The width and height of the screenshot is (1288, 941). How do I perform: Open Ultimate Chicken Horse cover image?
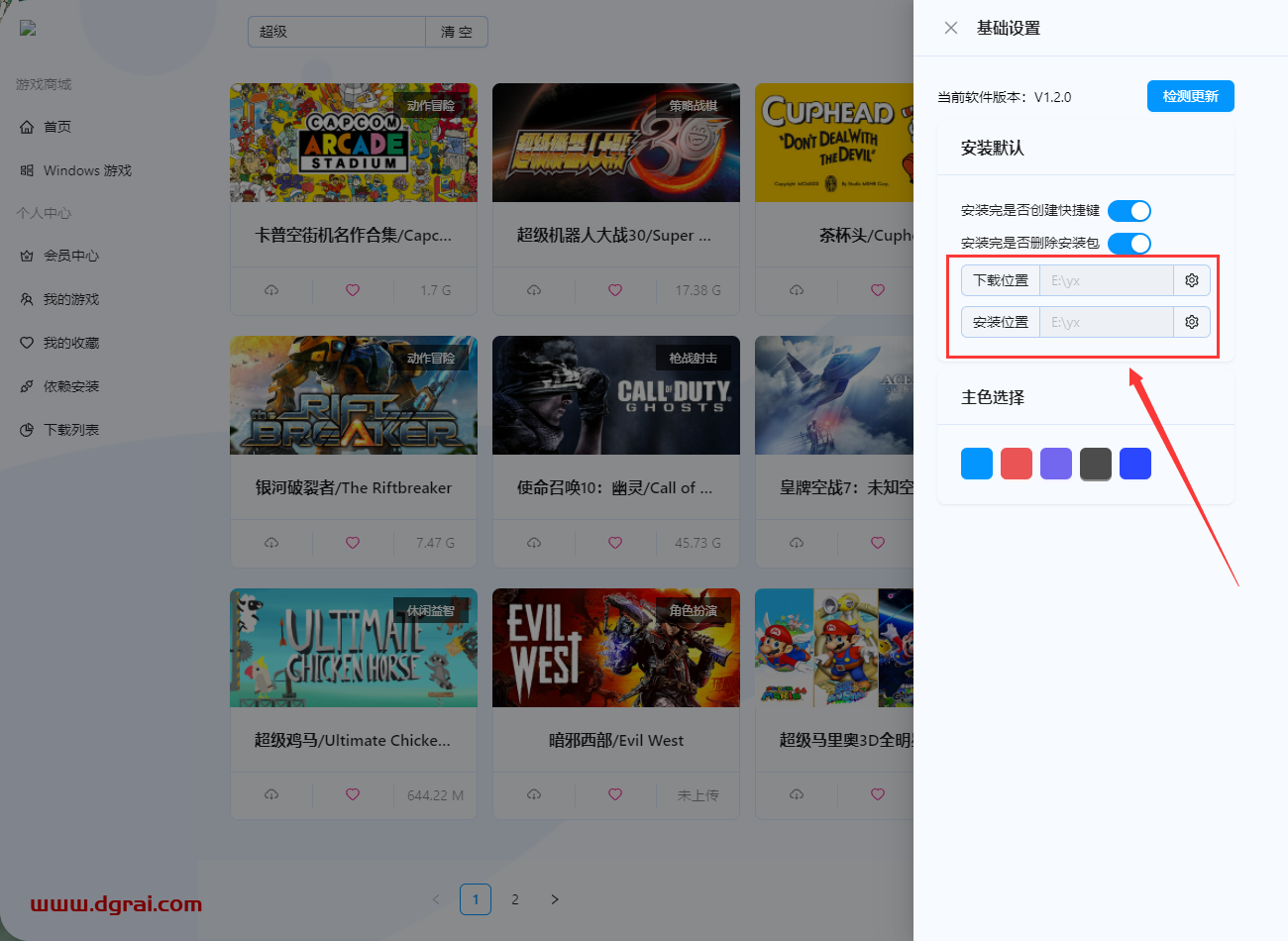354,648
